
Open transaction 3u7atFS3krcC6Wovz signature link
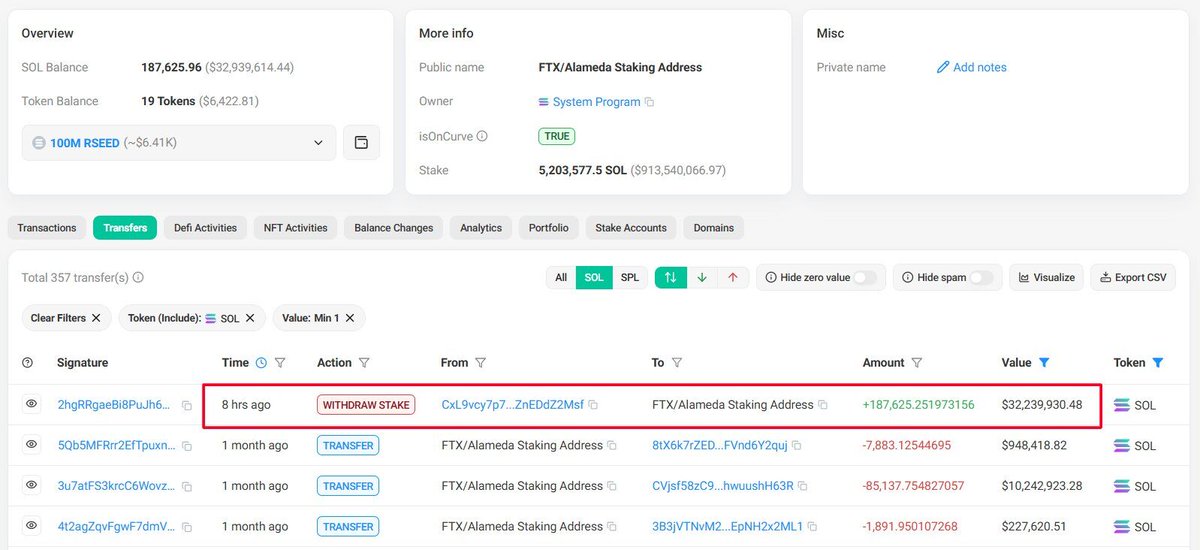point(115,486)
